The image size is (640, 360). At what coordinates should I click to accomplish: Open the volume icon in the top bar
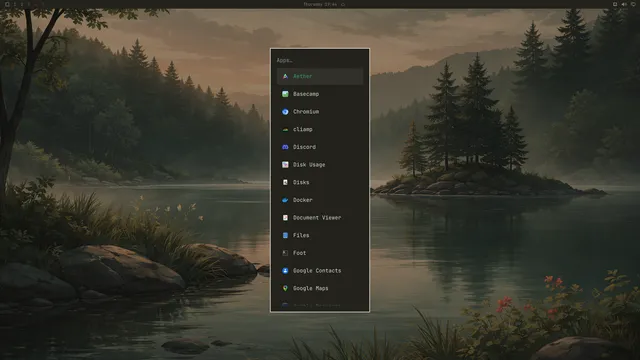click(624, 4)
